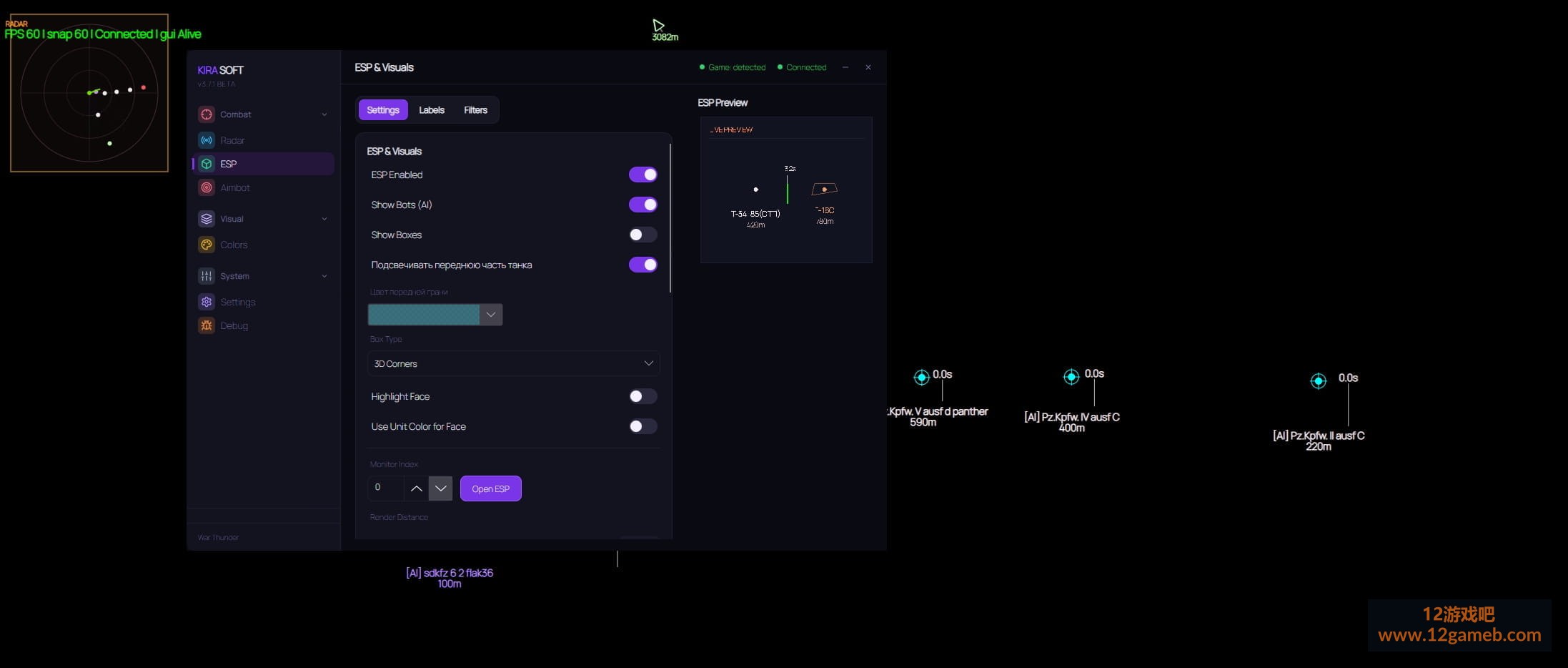
Task: Click the Open ESP button
Action: [491, 488]
